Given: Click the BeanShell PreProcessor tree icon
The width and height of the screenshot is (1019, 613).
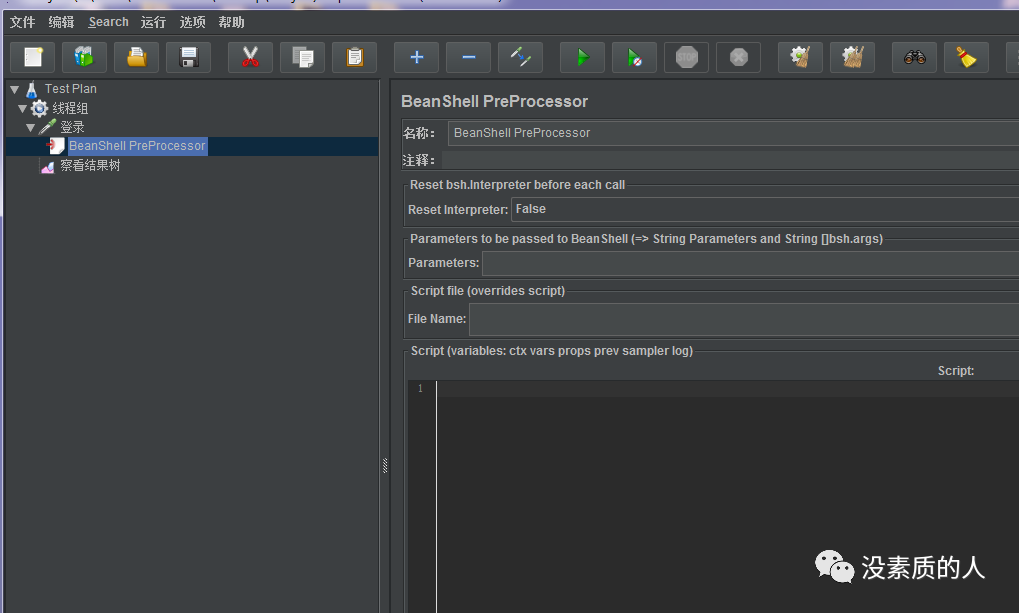Looking at the screenshot, I should point(55,146).
